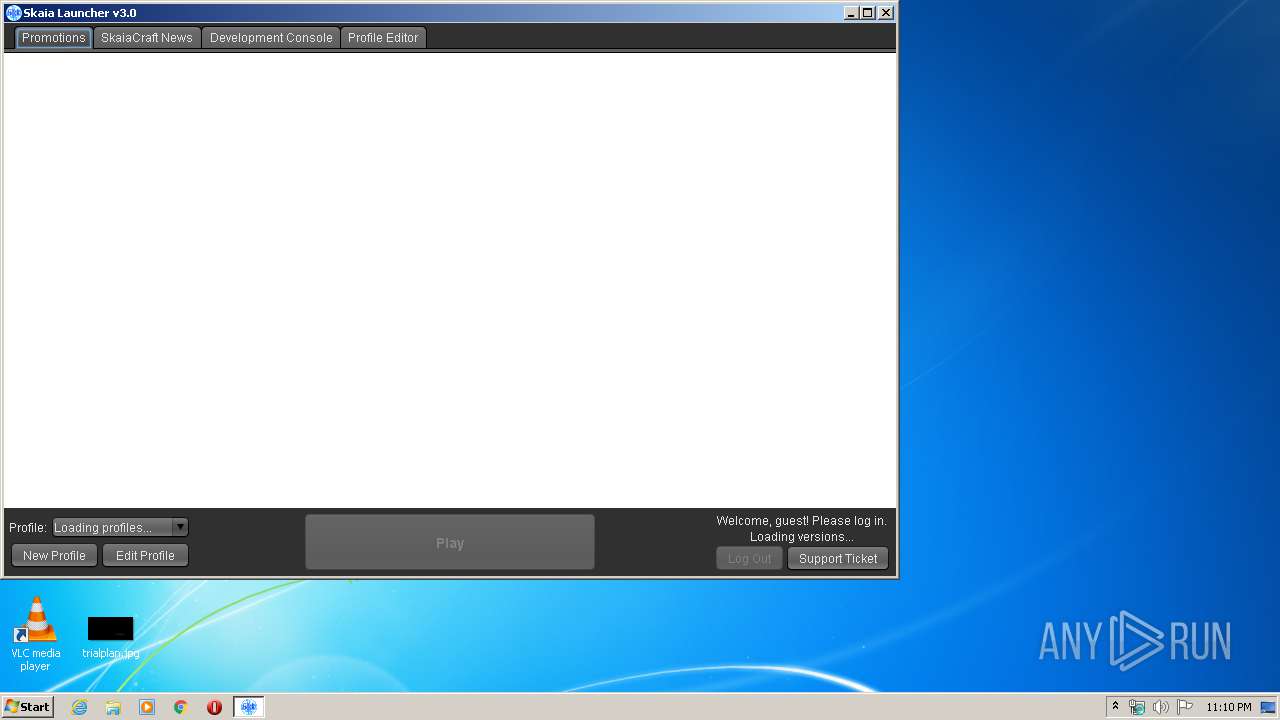Screen dimensions: 1280x720
Task: Click the Skaia Launcher title bar icon
Action: click(x=13, y=13)
